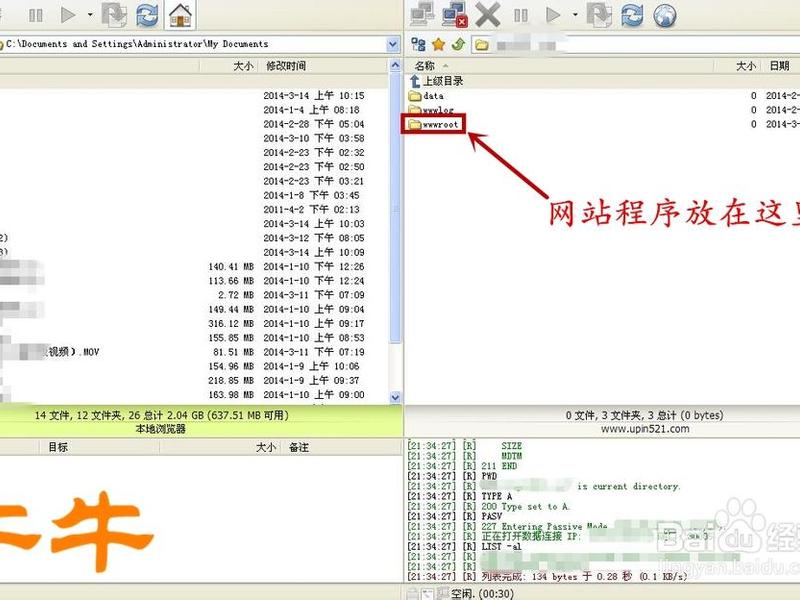Click the queue's 大小 column header
The width and height of the screenshot is (800, 600).
tap(266, 447)
